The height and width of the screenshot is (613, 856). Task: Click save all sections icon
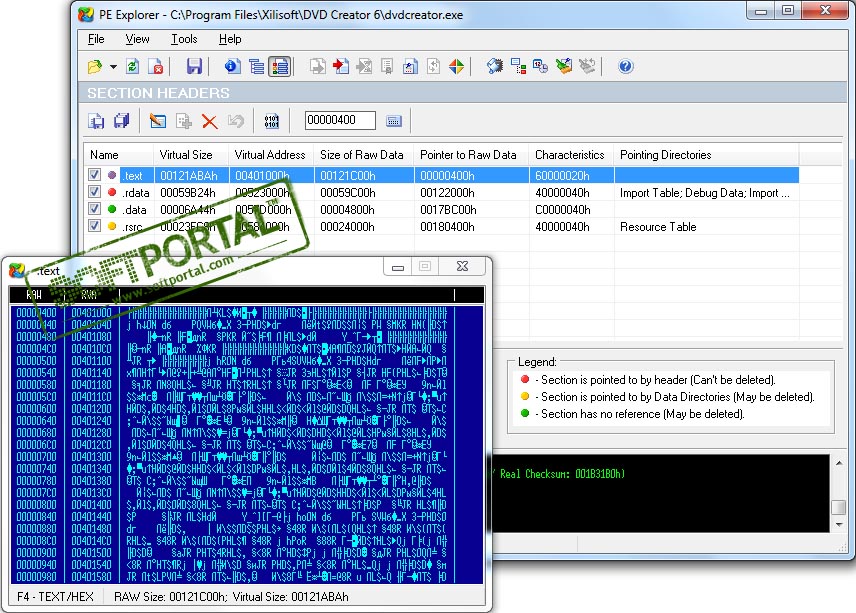click(121, 121)
